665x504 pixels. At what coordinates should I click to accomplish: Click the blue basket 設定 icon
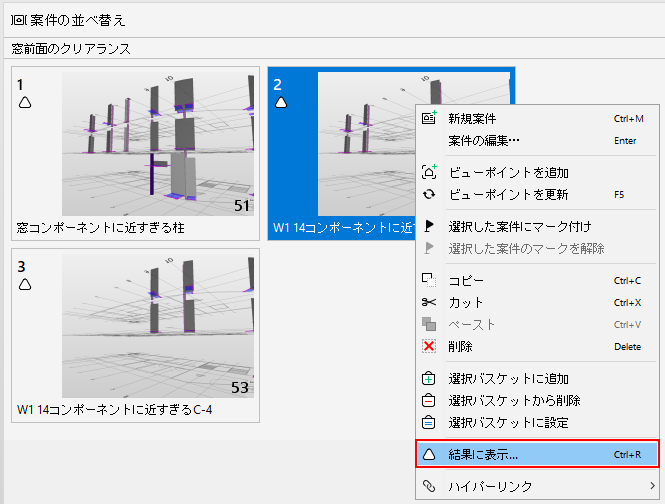point(429,422)
